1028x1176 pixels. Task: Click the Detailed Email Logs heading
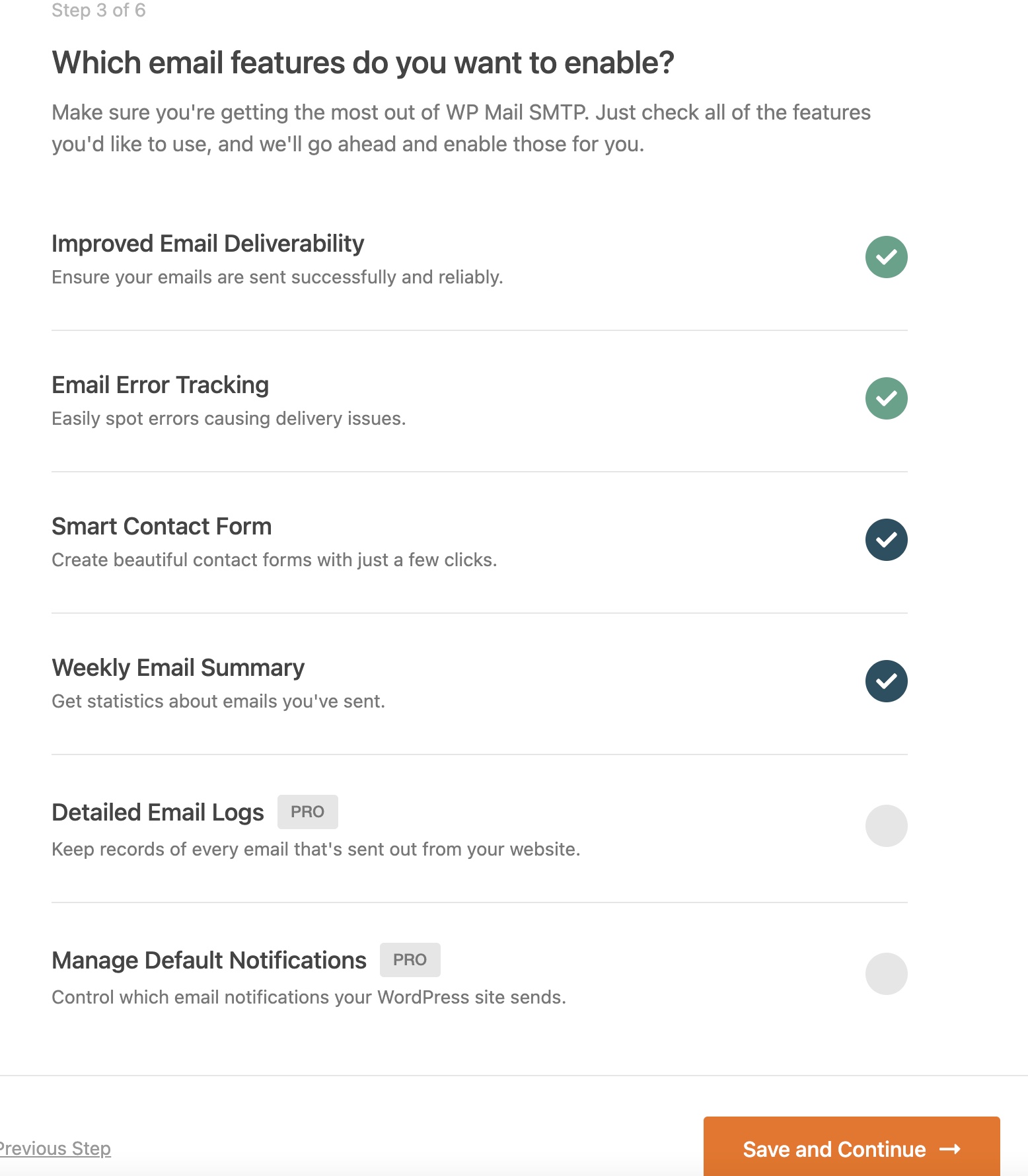coord(158,813)
